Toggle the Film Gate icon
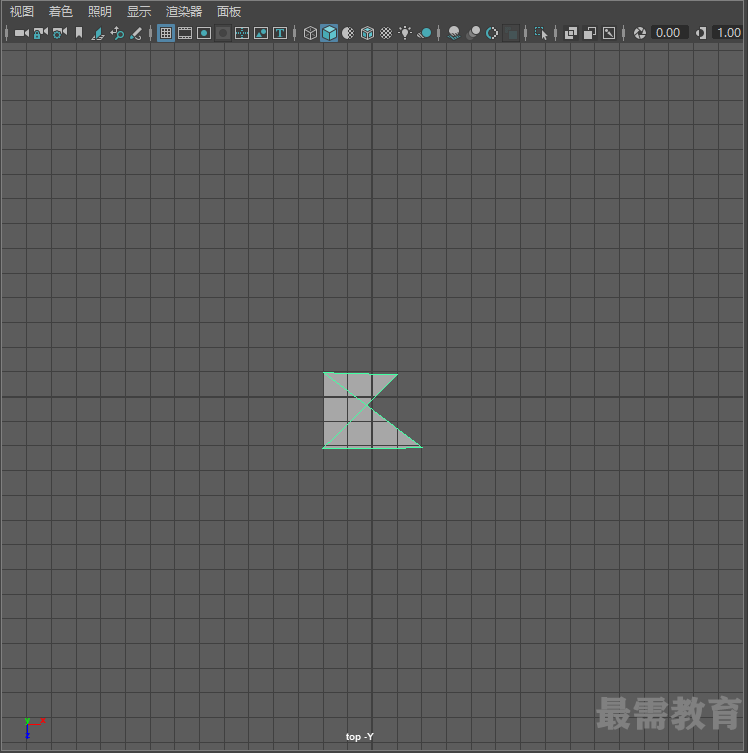The image size is (748, 753). [185, 33]
